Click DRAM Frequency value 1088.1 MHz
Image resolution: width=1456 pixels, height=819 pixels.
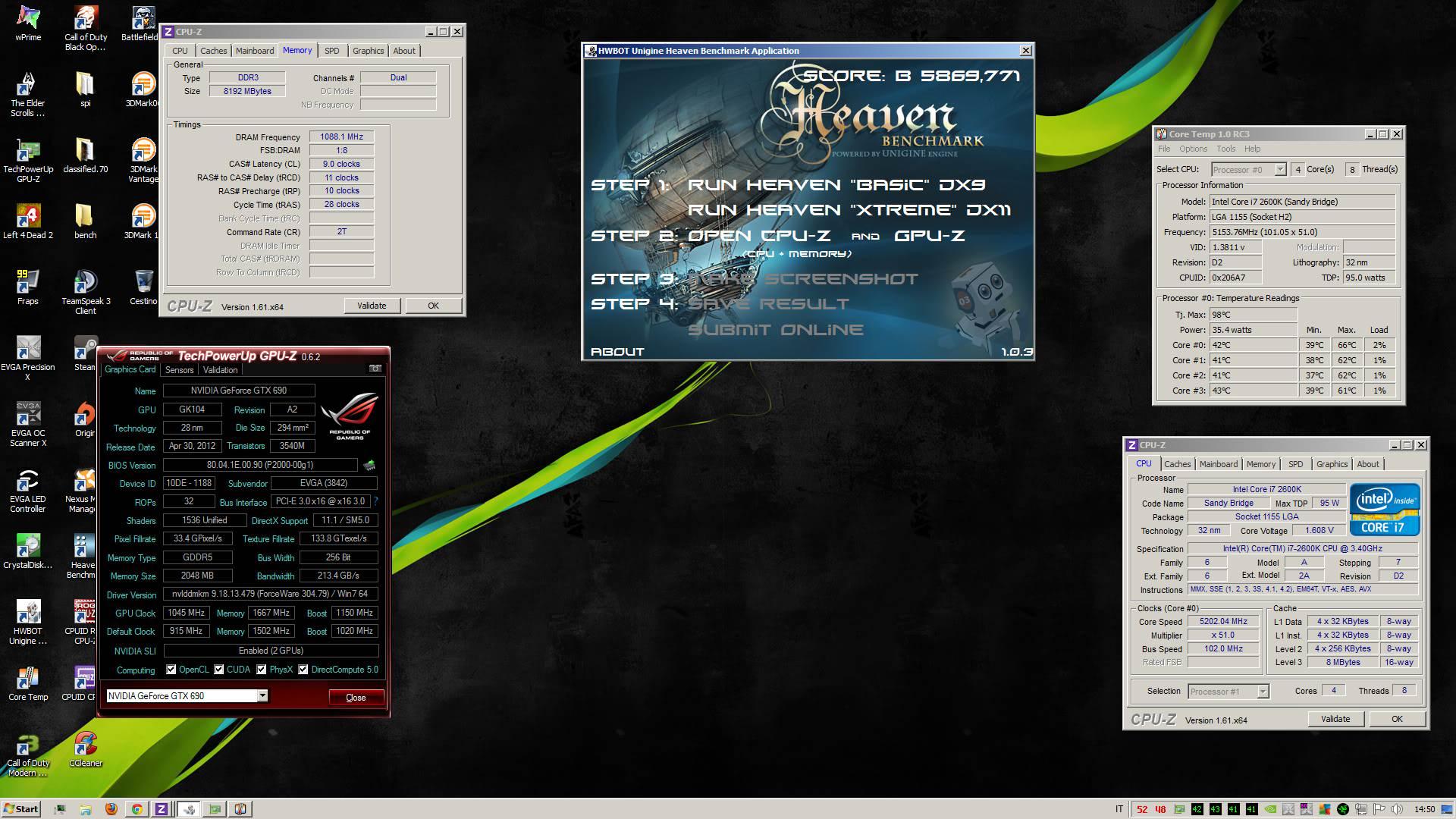pos(341,136)
